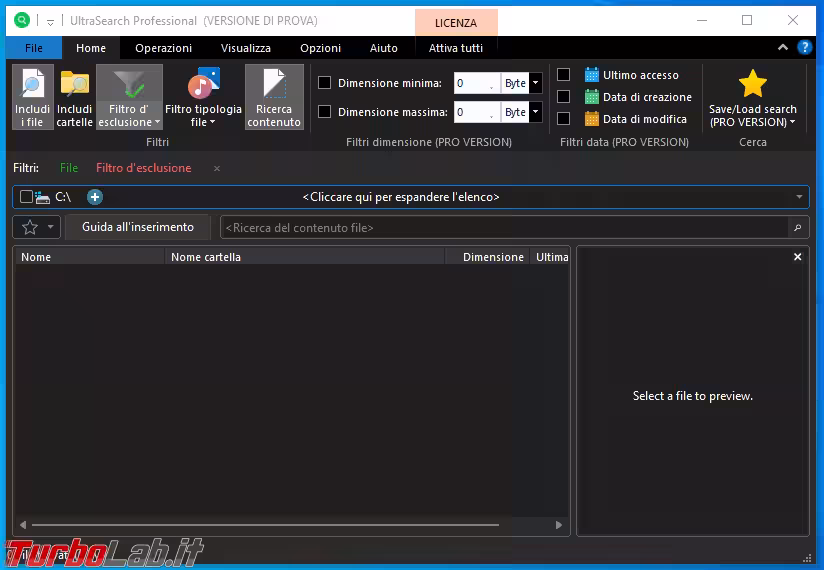Check the Ultimo accesso checkbox
This screenshot has width=824, height=570.
click(563, 75)
